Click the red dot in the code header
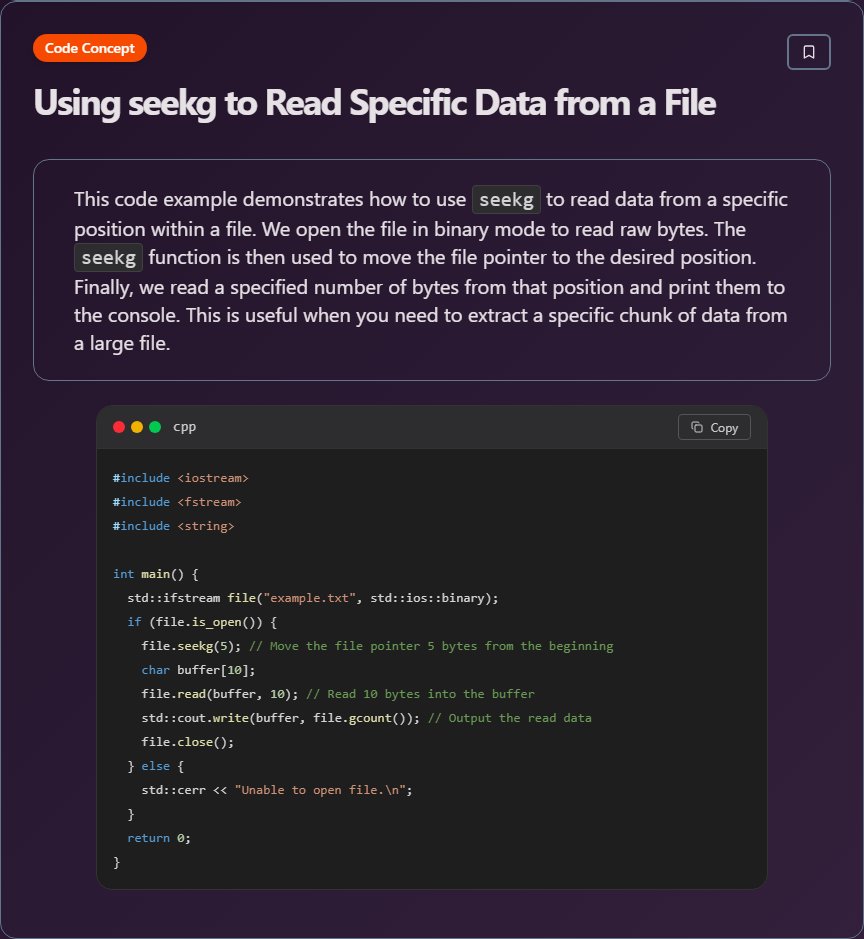This screenshot has height=939, width=864. click(119, 427)
